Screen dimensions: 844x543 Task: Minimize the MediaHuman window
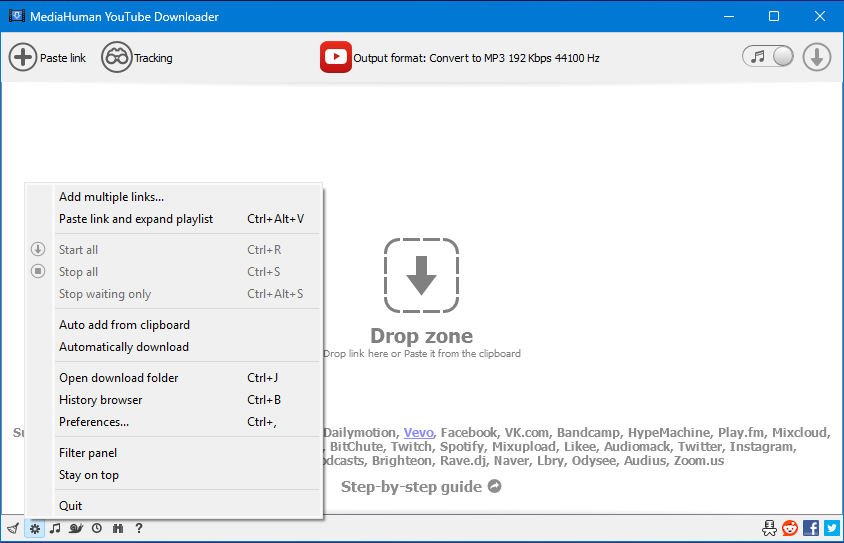tap(729, 16)
